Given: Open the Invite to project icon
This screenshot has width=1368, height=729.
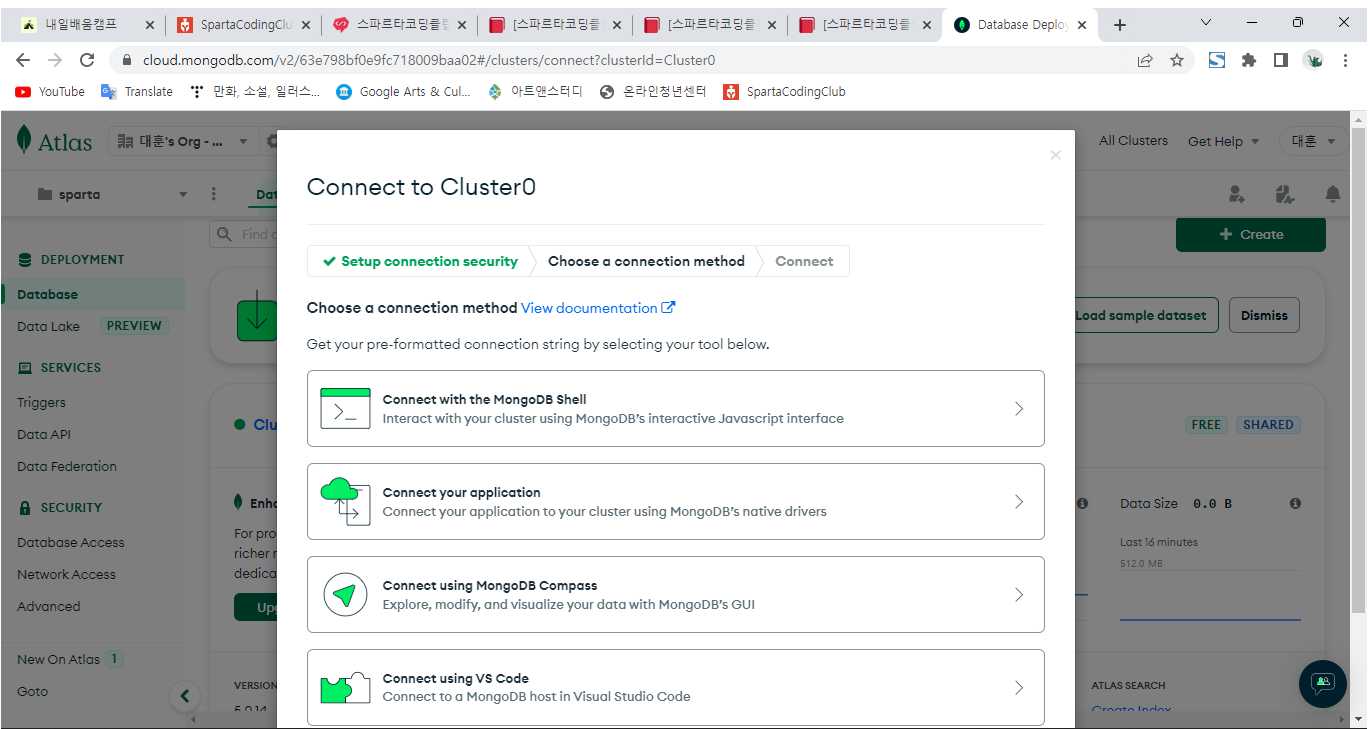Looking at the screenshot, I should pos(1237,194).
